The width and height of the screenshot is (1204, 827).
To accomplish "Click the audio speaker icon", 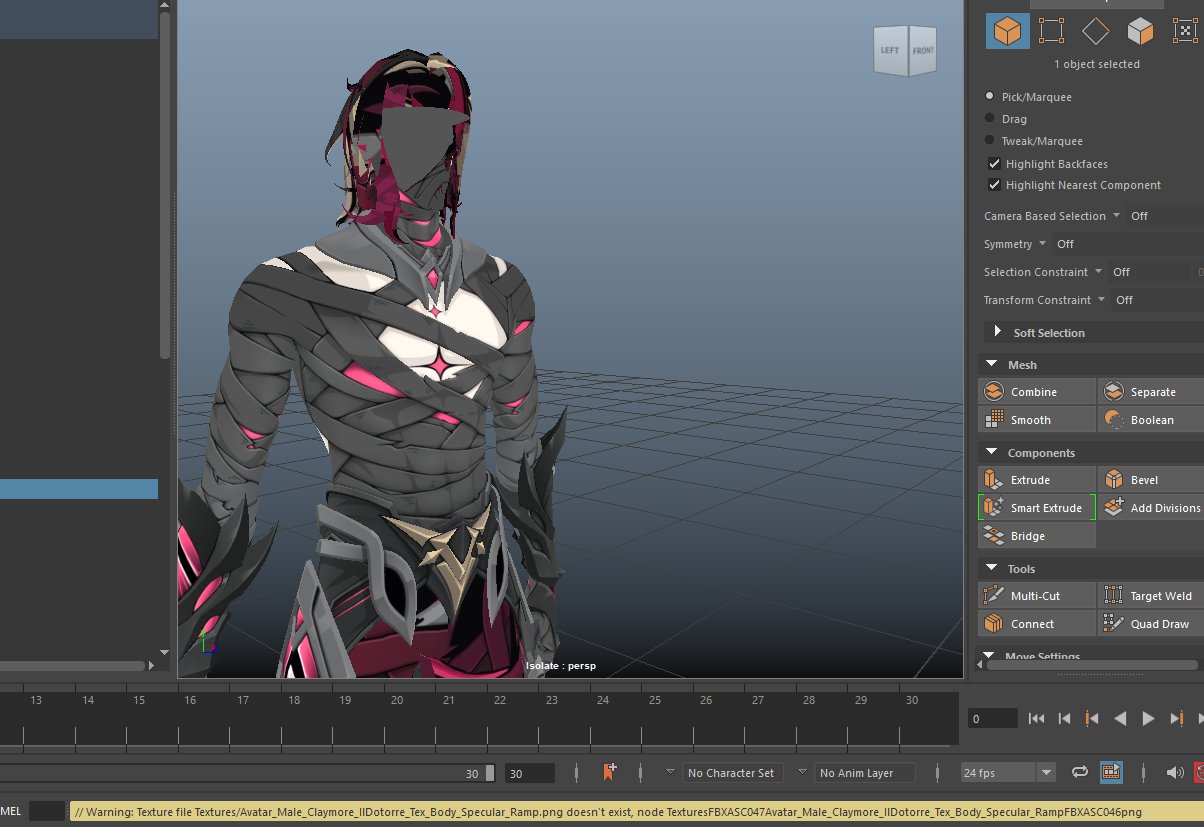I will point(1175,772).
